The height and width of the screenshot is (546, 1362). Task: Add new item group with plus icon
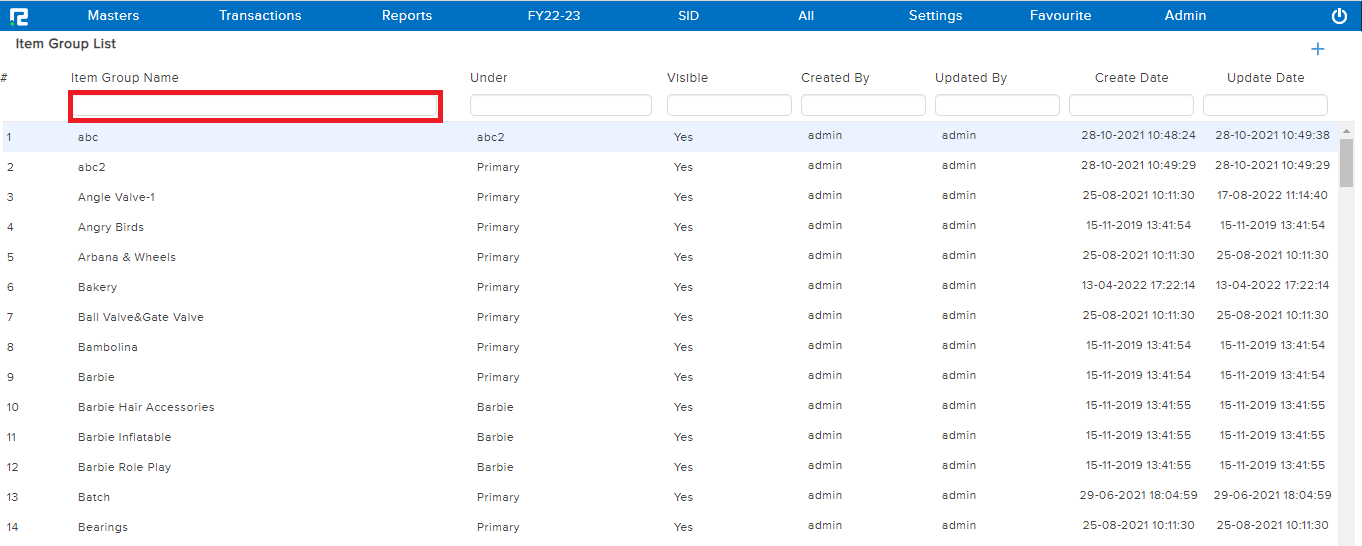[1317, 50]
